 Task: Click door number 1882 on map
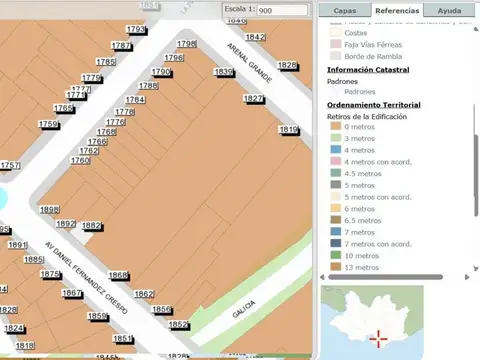point(92,226)
